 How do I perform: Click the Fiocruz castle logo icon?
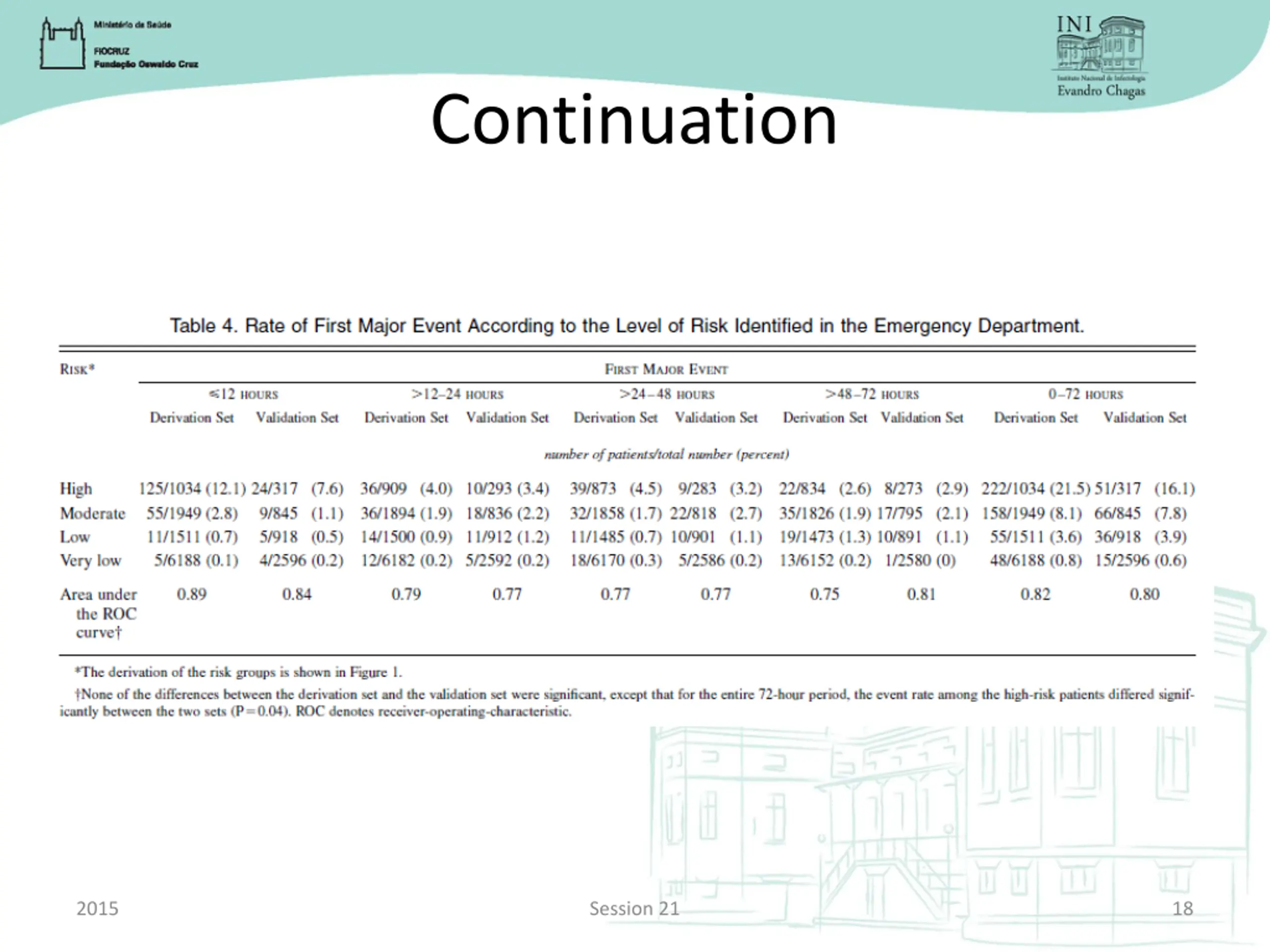(x=63, y=44)
